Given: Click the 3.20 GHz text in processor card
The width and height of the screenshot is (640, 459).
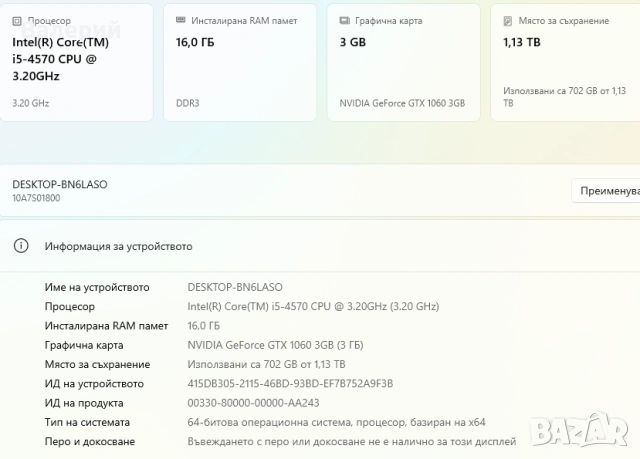Looking at the screenshot, I should click(31, 103).
